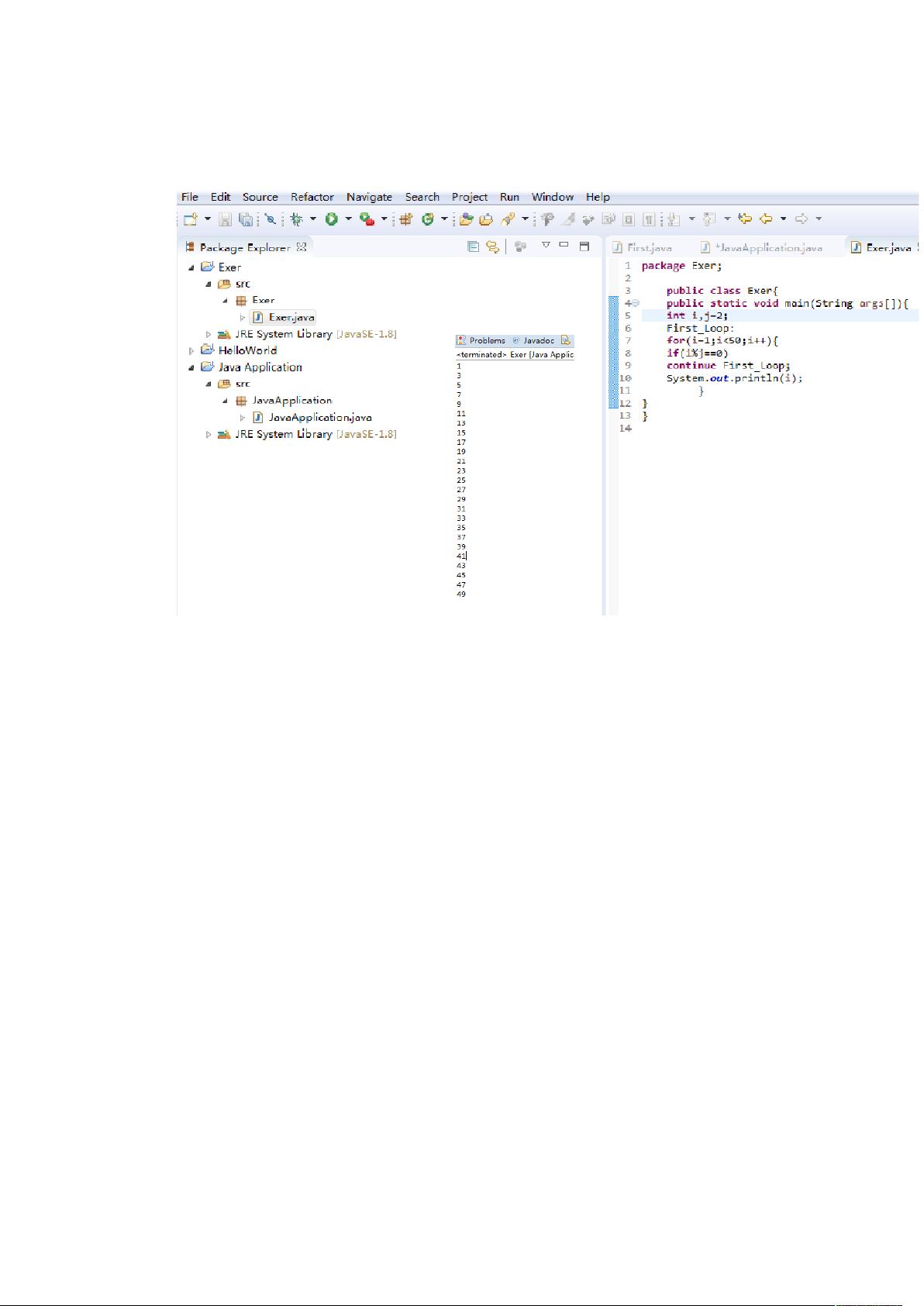
Task: Open the dropdown next to New icon
Action: click(208, 219)
